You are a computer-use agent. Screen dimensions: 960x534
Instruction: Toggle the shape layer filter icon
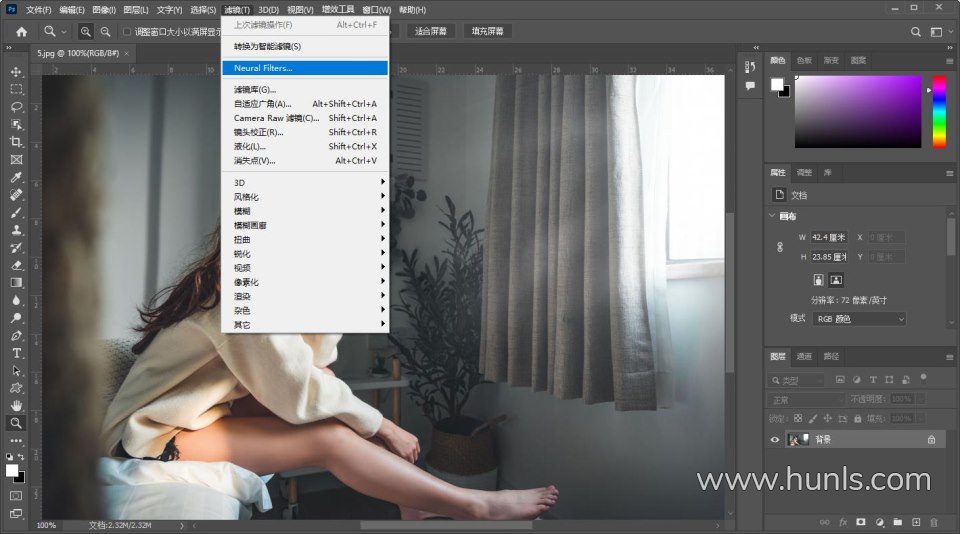tap(889, 380)
